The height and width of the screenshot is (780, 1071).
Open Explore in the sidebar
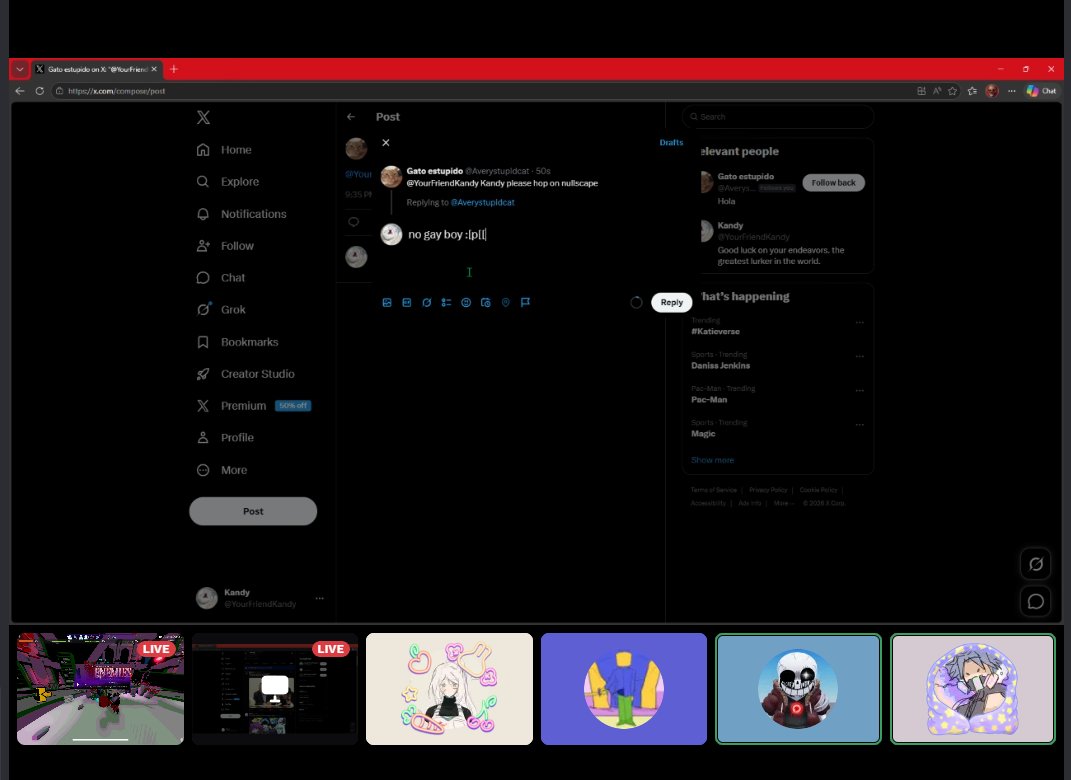227,182
